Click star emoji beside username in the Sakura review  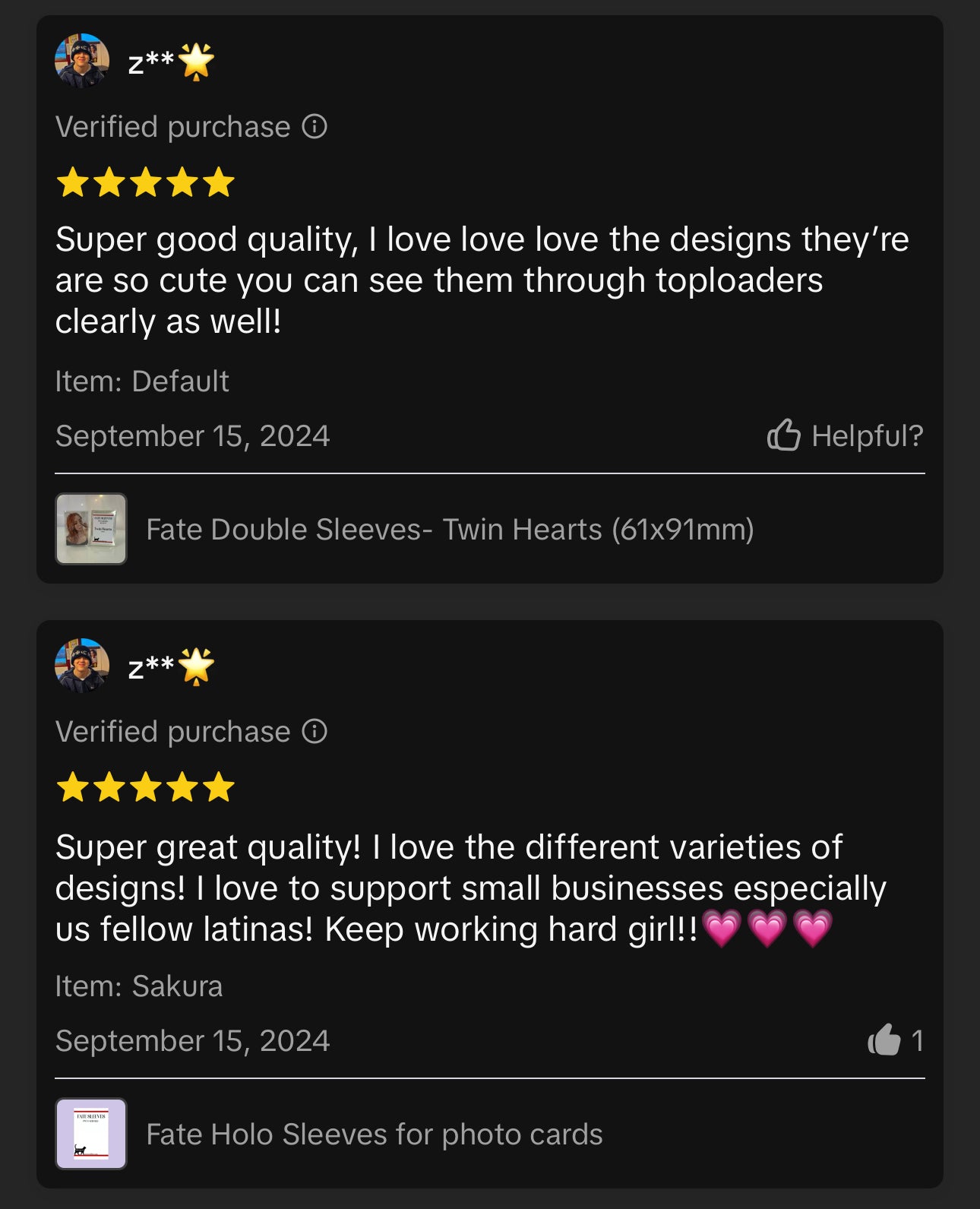point(197,666)
